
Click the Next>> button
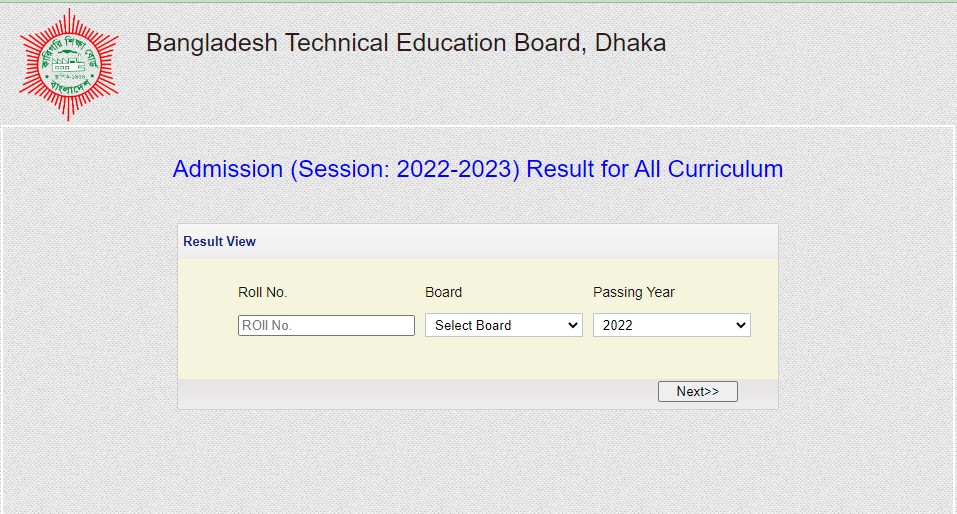click(x=698, y=391)
